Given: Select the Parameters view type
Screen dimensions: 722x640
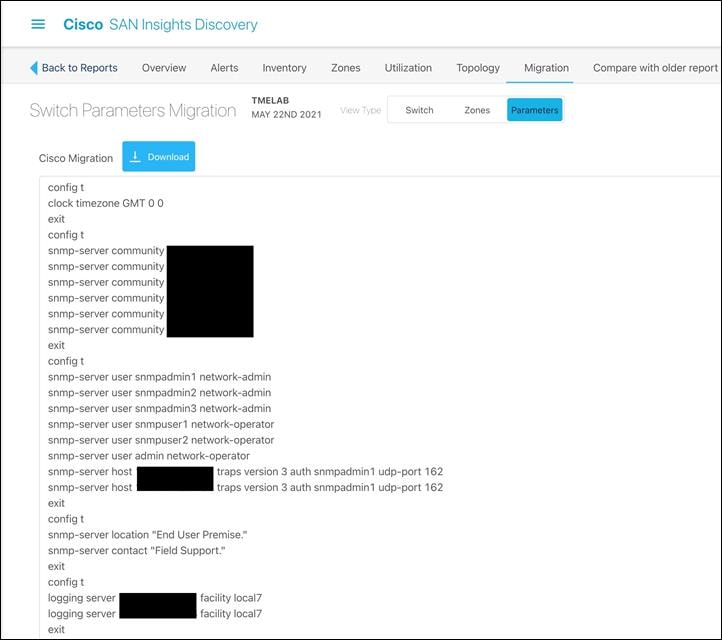Looking at the screenshot, I should click(534, 110).
